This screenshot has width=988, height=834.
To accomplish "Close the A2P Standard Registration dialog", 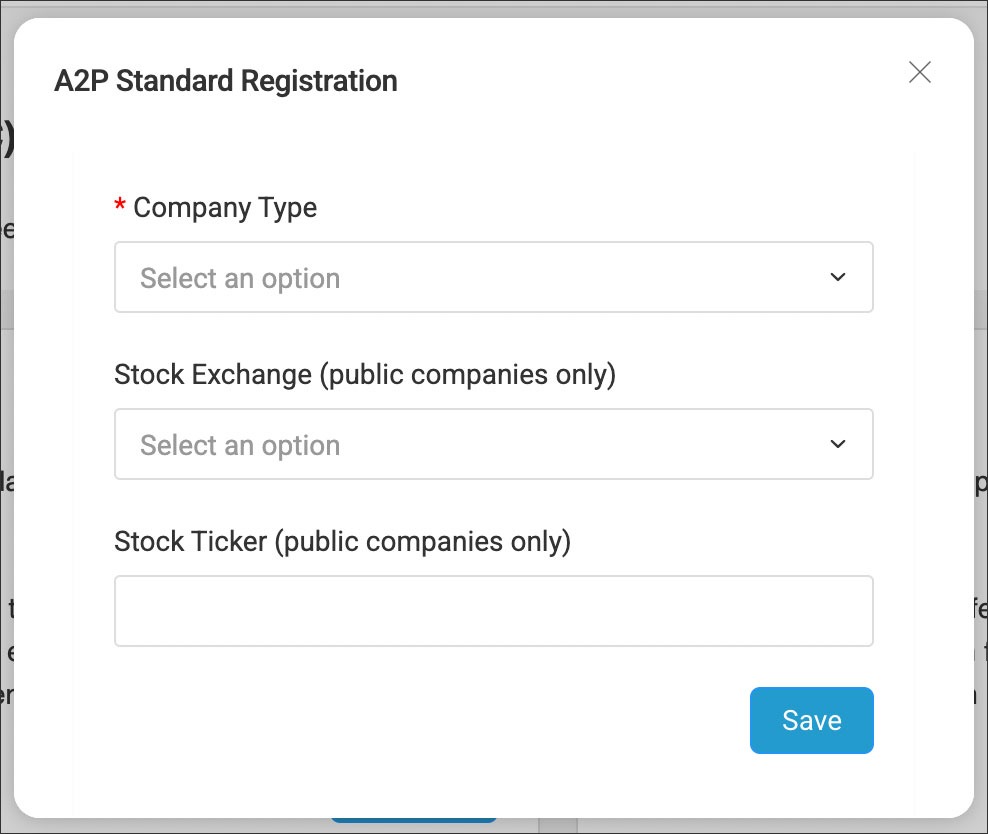I will pyautogui.click(x=919, y=72).
